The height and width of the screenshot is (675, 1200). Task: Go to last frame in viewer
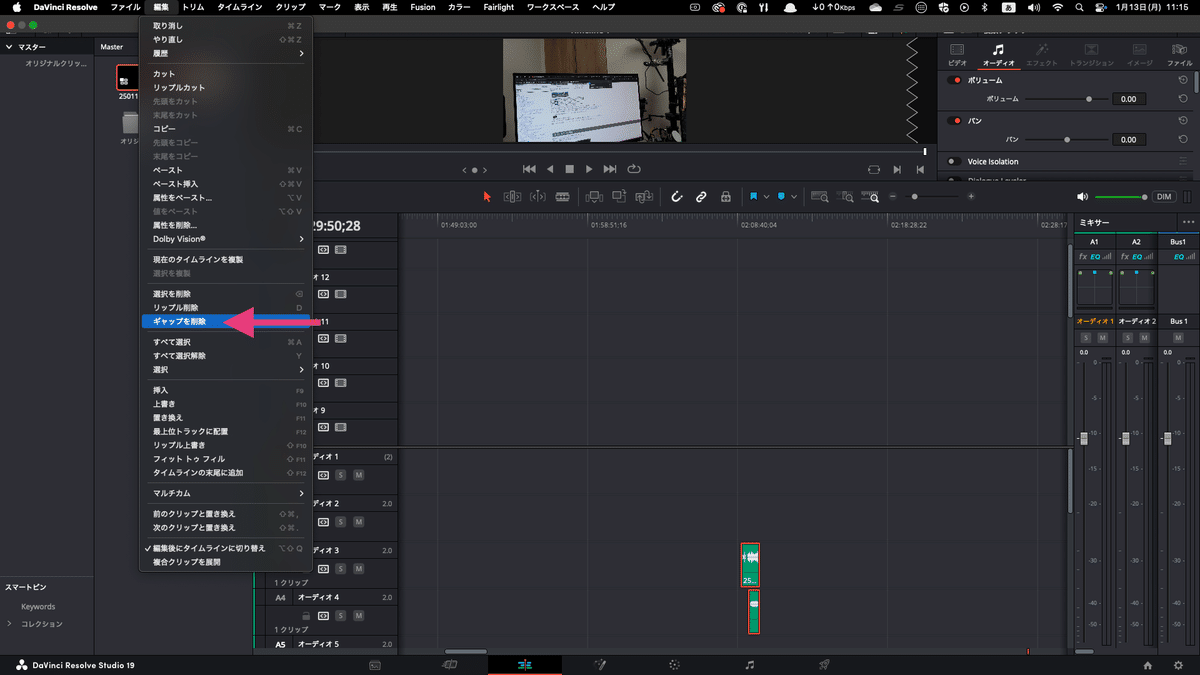pyautogui.click(x=610, y=169)
